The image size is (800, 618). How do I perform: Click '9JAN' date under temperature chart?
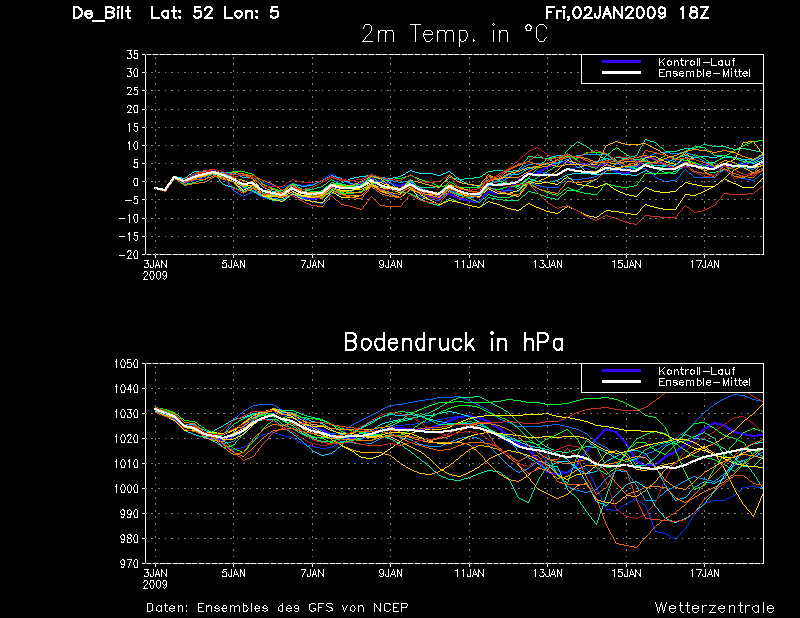pos(391,264)
